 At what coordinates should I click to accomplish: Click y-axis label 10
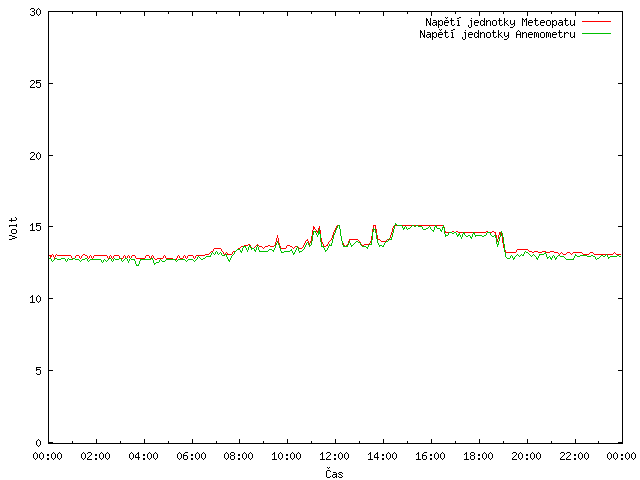[36, 299]
